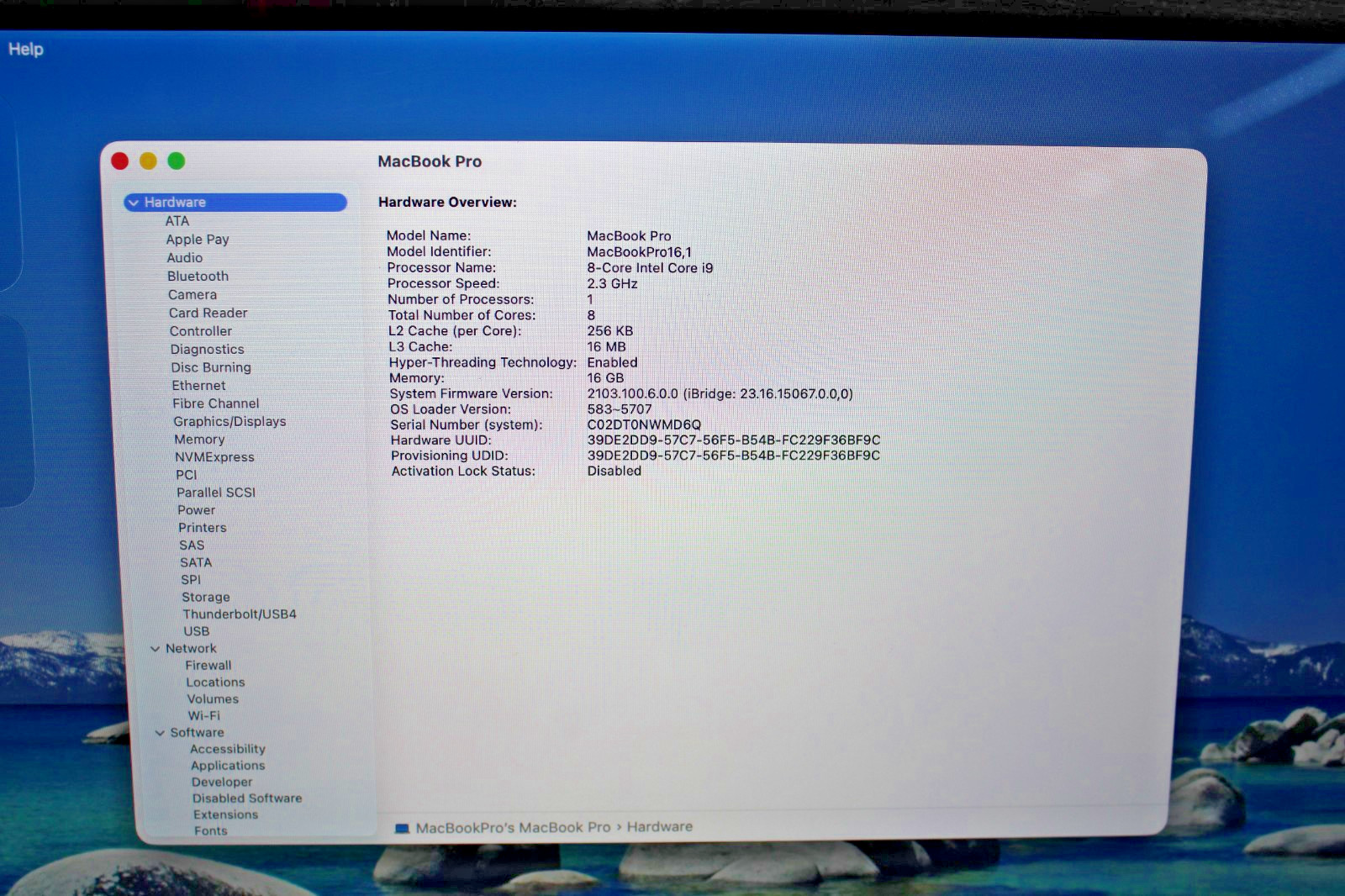Open the Disabled Software list
Image resolution: width=1345 pixels, height=896 pixels.
[x=247, y=798]
